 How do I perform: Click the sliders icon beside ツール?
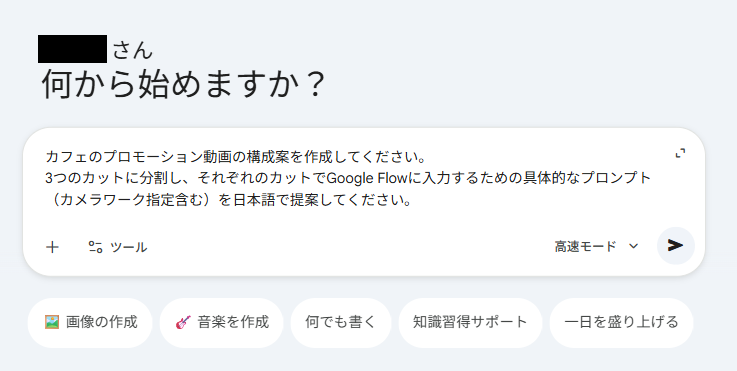tap(95, 247)
